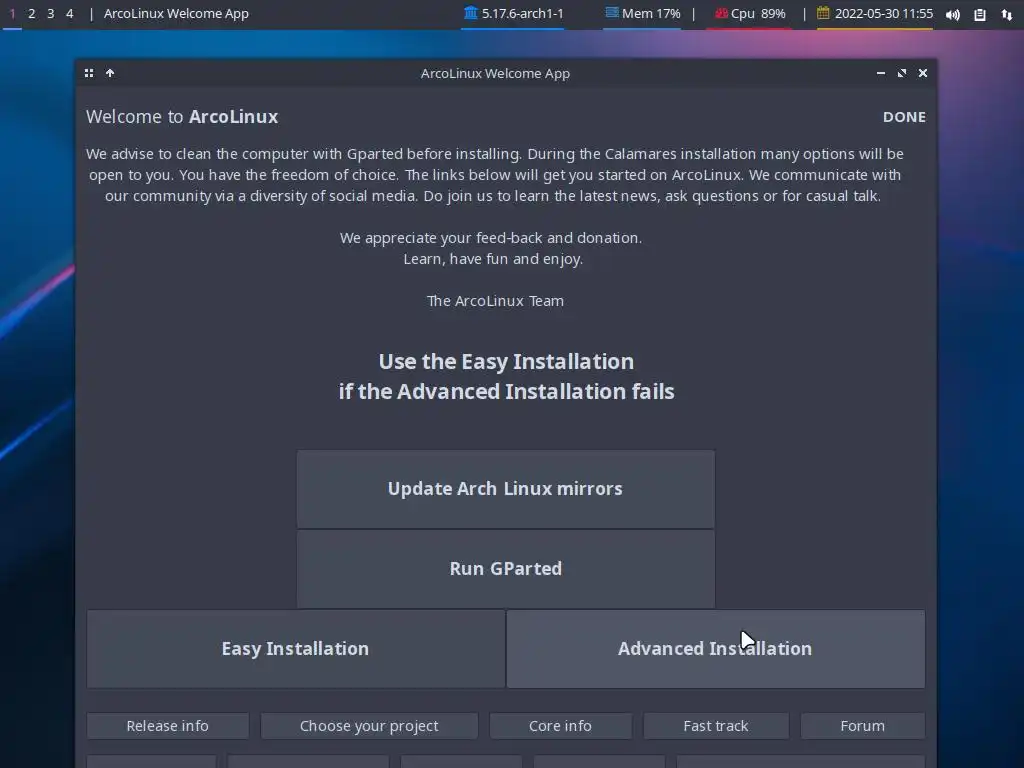The width and height of the screenshot is (1024, 768).
Task: Click the red CPU icon in panel
Action: pos(721,13)
